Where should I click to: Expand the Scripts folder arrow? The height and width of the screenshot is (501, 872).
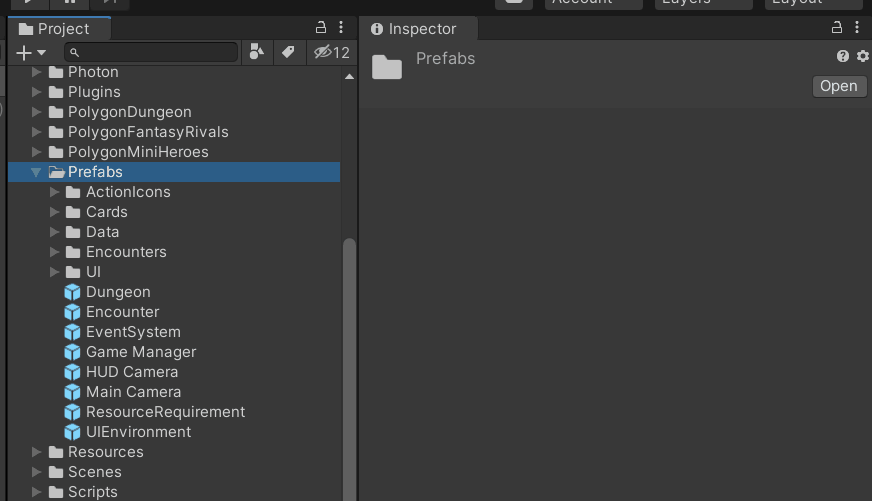(x=37, y=492)
